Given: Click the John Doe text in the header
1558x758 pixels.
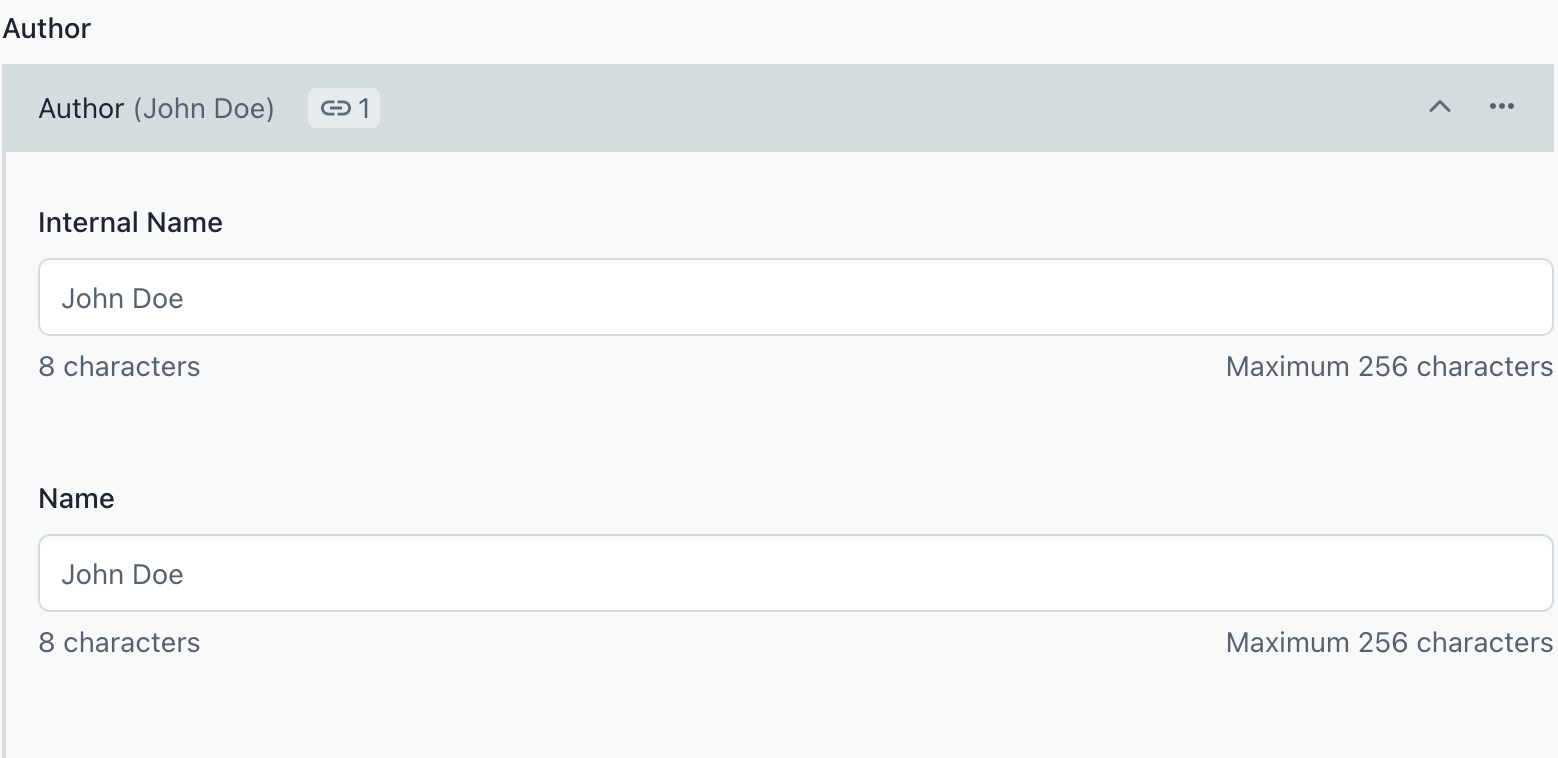Looking at the screenshot, I should click(x=204, y=108).
